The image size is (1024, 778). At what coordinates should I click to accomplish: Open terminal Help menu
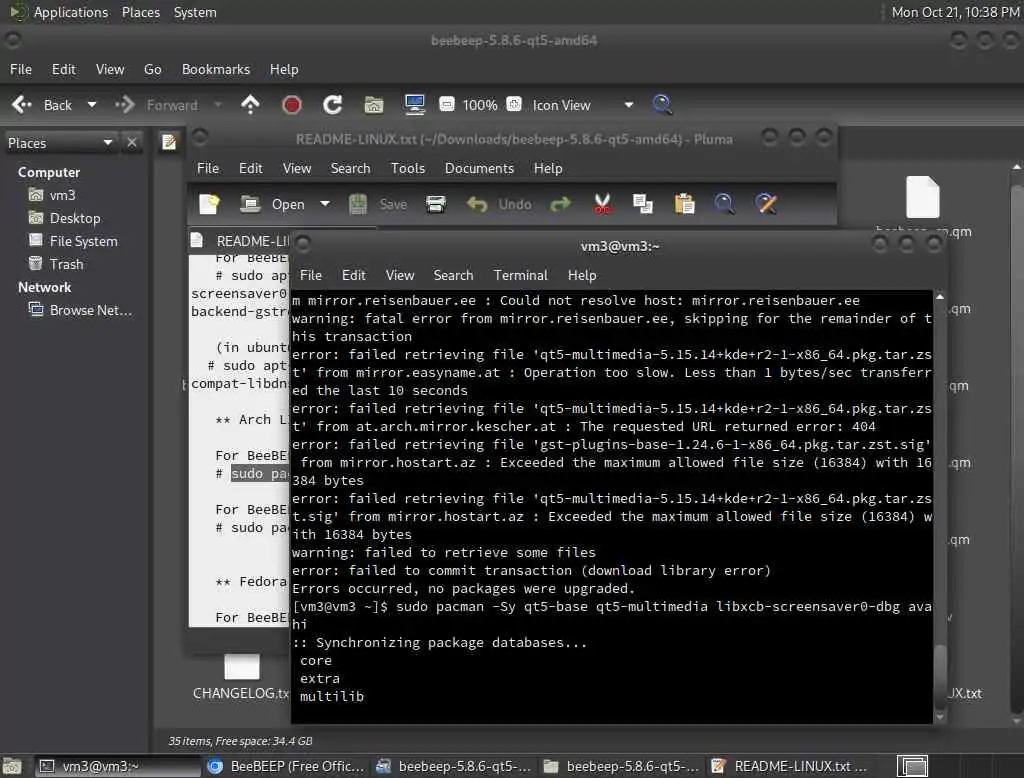pos(582,276)
